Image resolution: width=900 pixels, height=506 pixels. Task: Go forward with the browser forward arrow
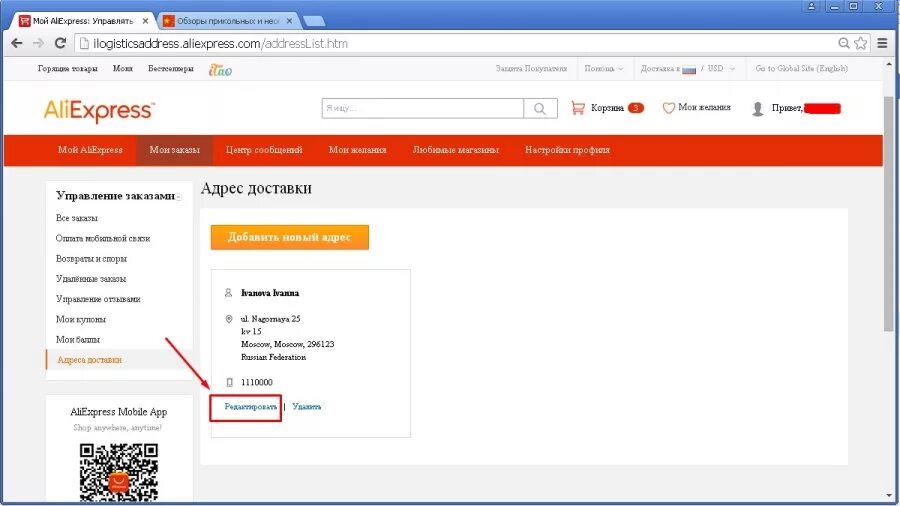(x=38, y=43)
